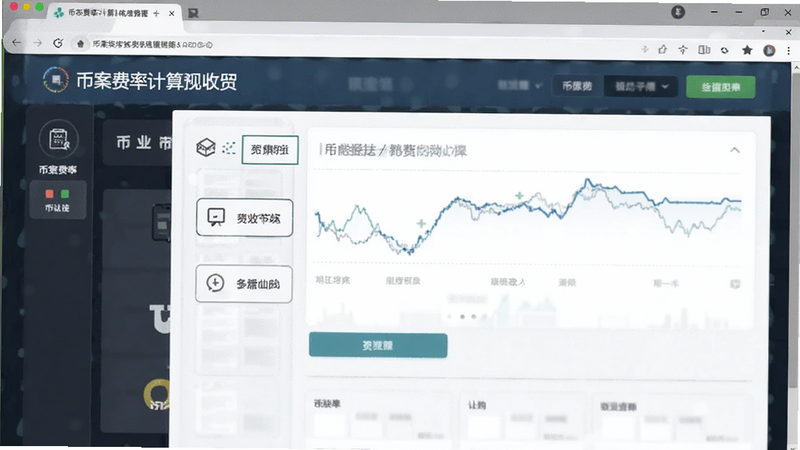Click the leftmost bottom card heading
The image size is (800, 450).
327,404
